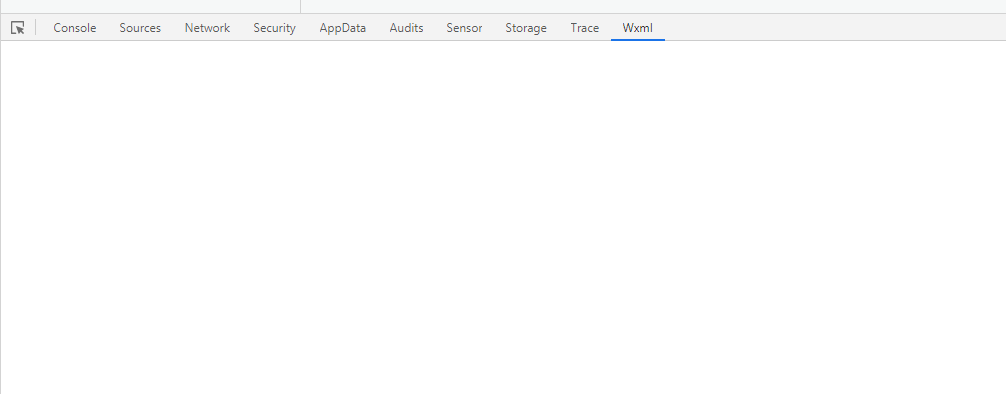1006x394 pixels.
Task: Switch to the Console tab
Action: (75, 28)
